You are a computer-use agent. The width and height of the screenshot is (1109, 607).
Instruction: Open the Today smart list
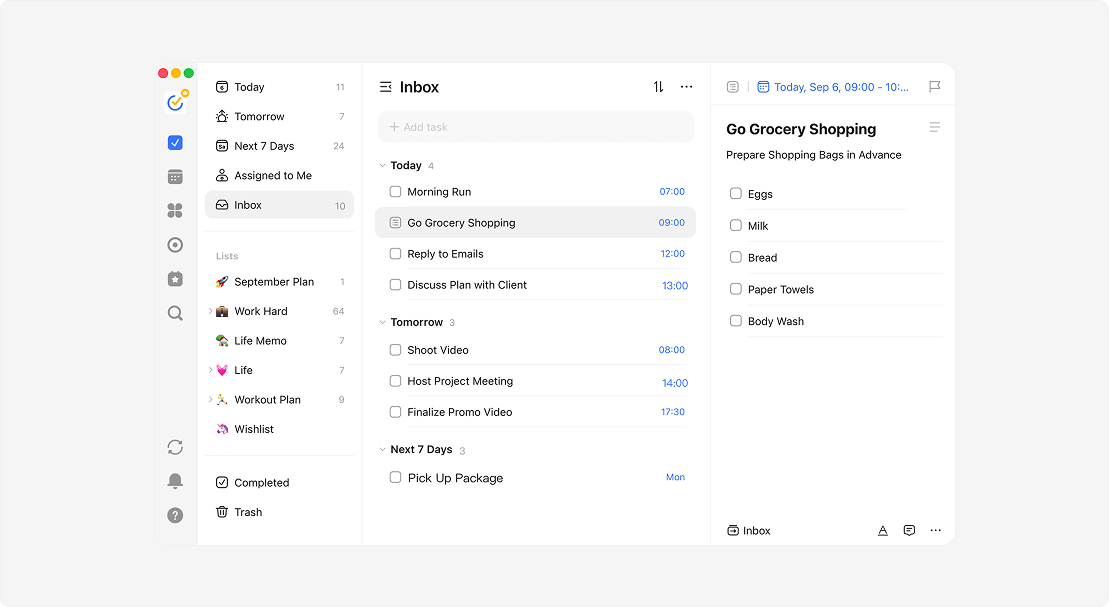point(279,87)
